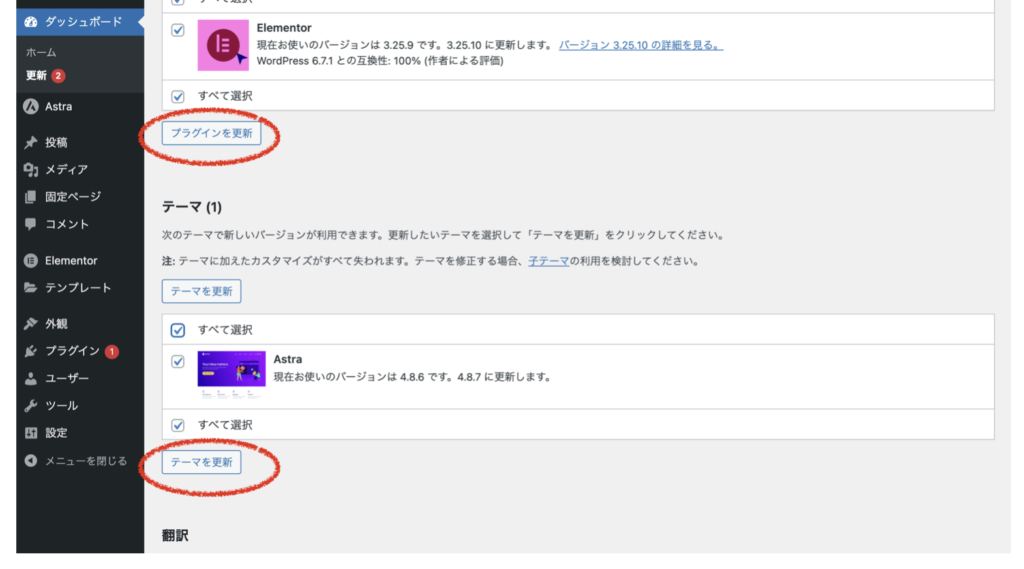The image size is (1024, 569).
Task: Click the プラグインを更新 button
Action: [212, 133]
